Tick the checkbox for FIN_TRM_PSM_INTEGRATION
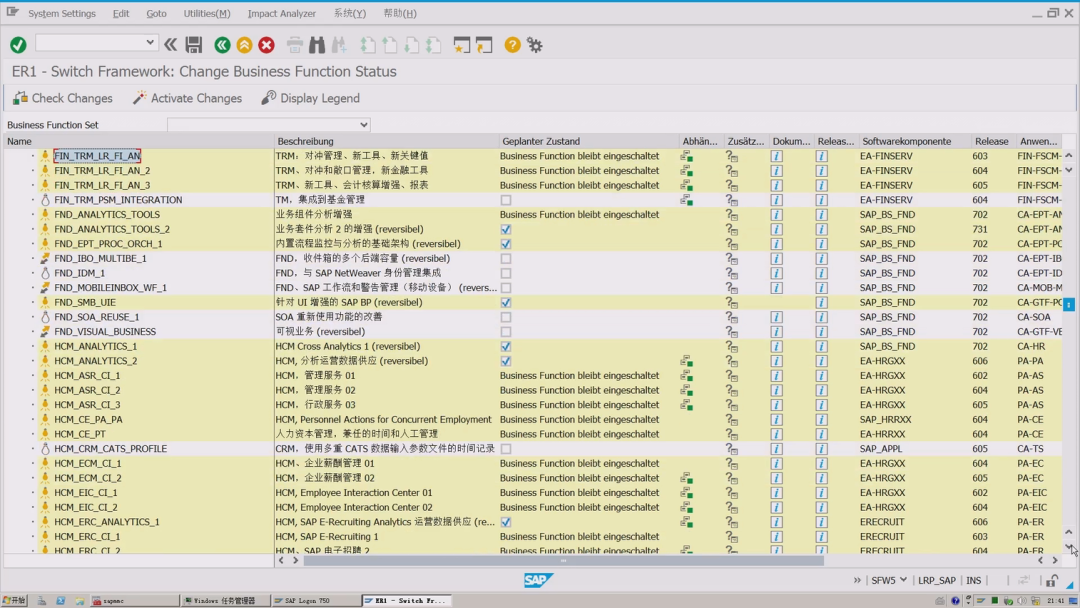This screenshot has width=1080, height=608. pyautogui.click(x=506, y=200)
